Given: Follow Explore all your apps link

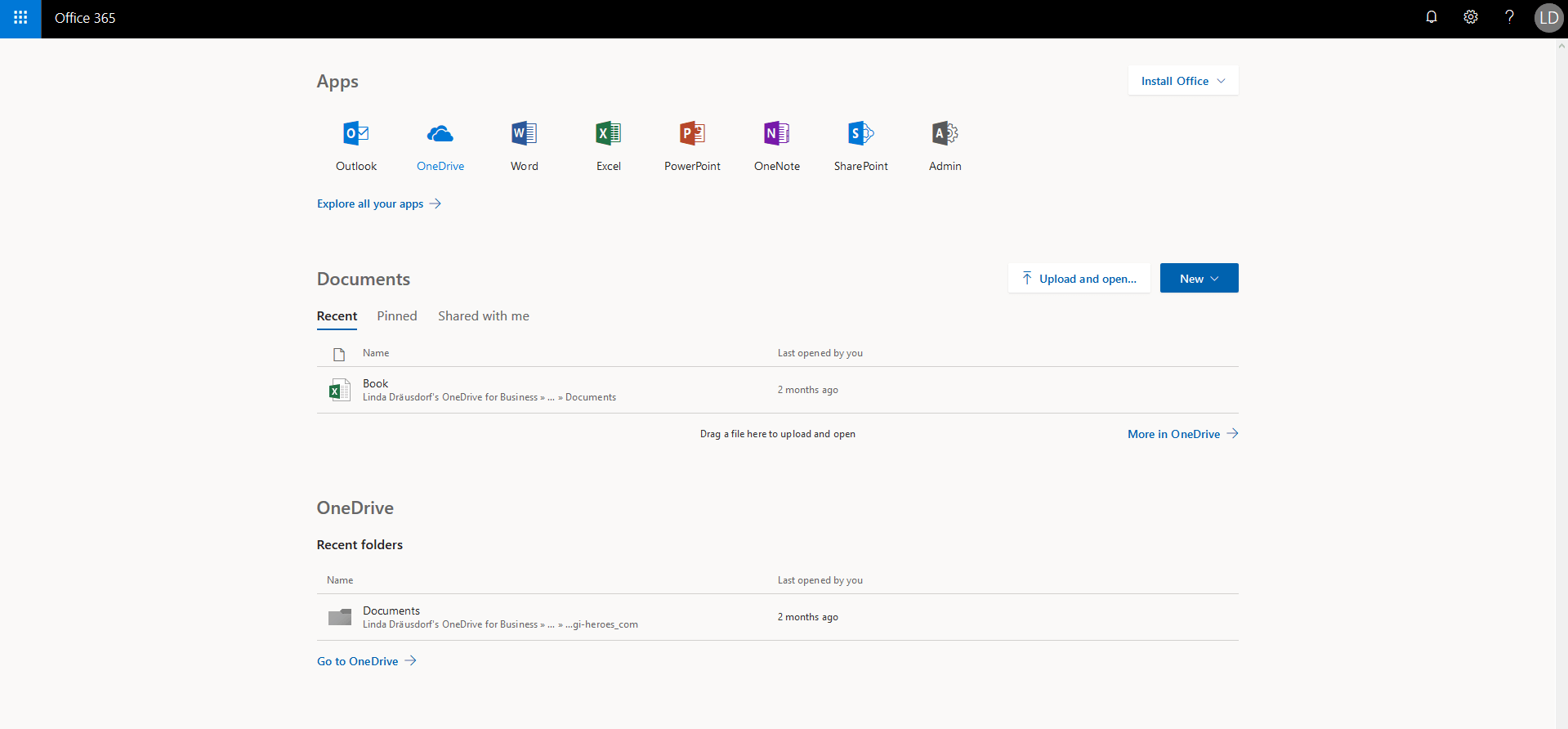Looking at the screenshot, I should click(379, 203).
